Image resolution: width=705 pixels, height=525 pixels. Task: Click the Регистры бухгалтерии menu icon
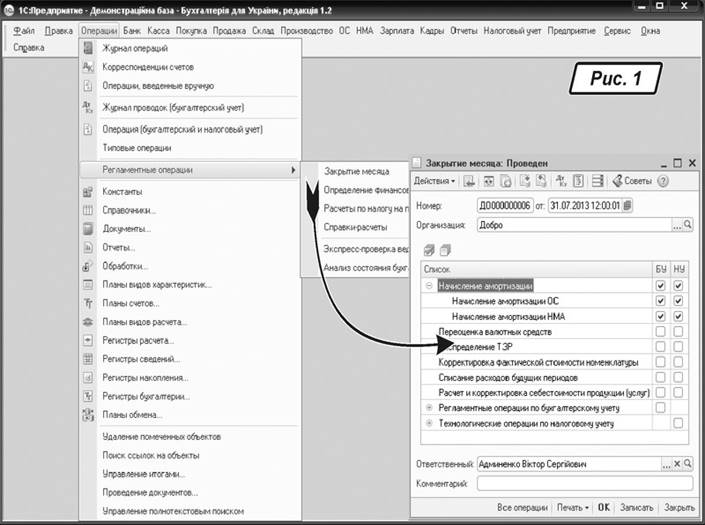pos(88,396)
